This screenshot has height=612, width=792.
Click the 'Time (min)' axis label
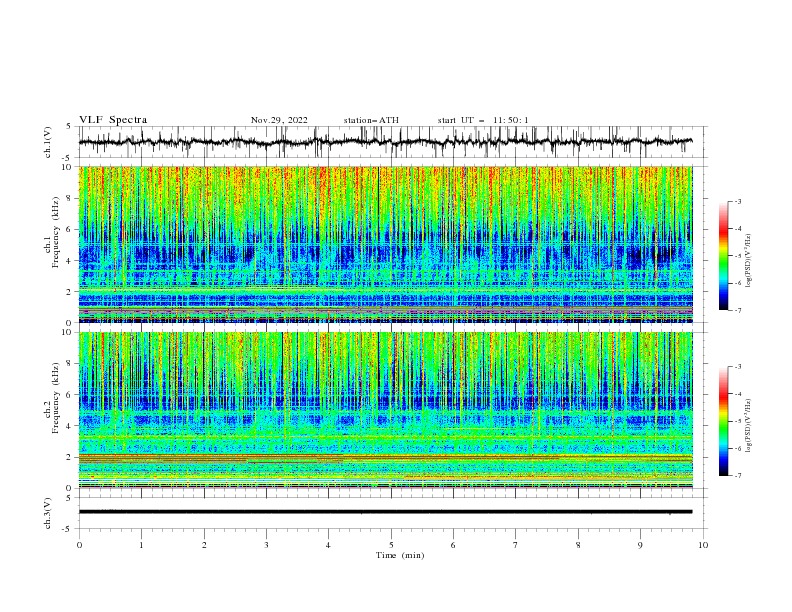coord(400,555)
